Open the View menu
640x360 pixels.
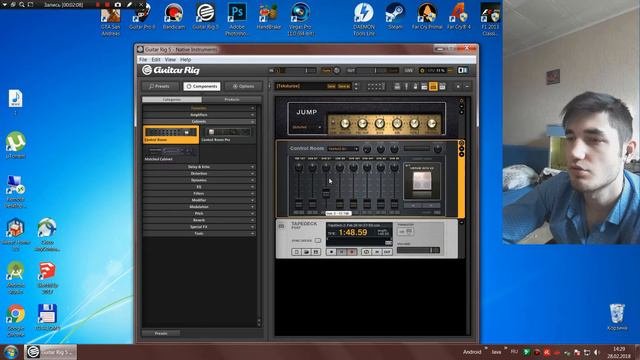click(170, 60)
